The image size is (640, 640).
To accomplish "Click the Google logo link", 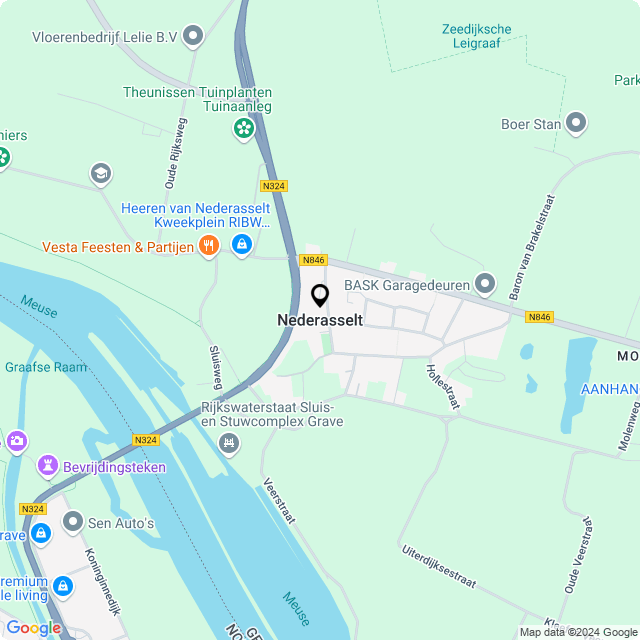I will (x=34, y=628).
